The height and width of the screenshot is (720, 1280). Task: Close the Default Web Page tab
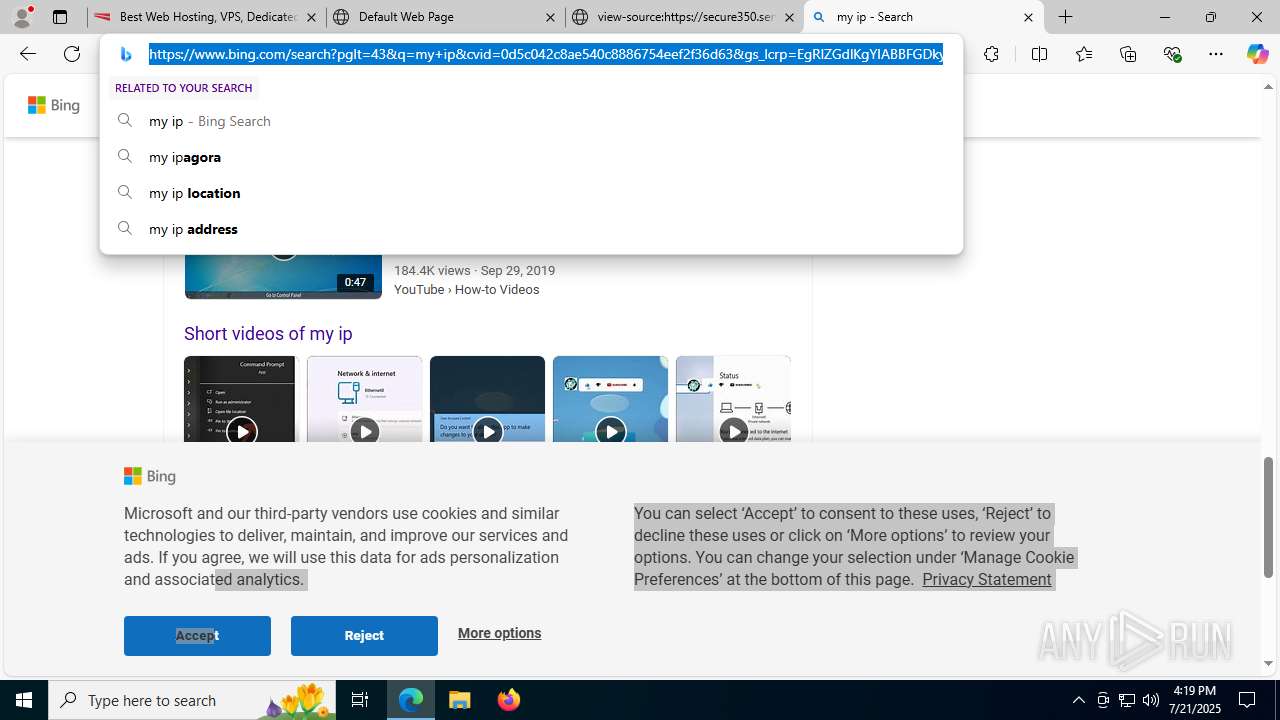click(550, 17)
